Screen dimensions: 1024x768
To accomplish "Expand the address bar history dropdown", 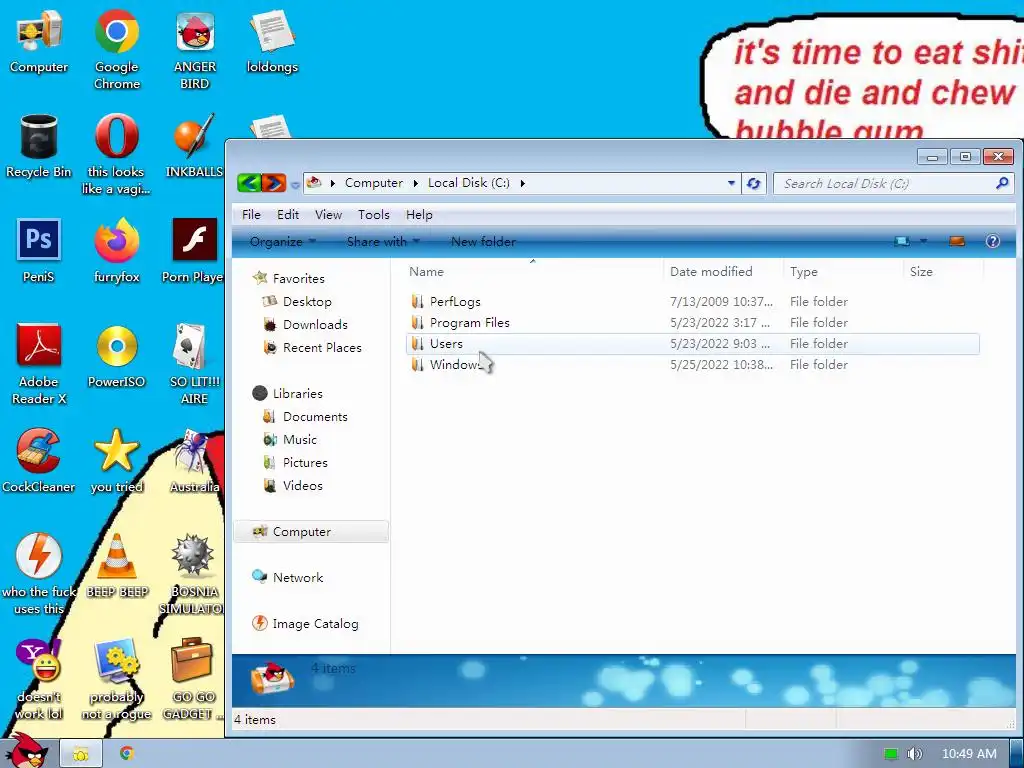I will click(731, 184).
